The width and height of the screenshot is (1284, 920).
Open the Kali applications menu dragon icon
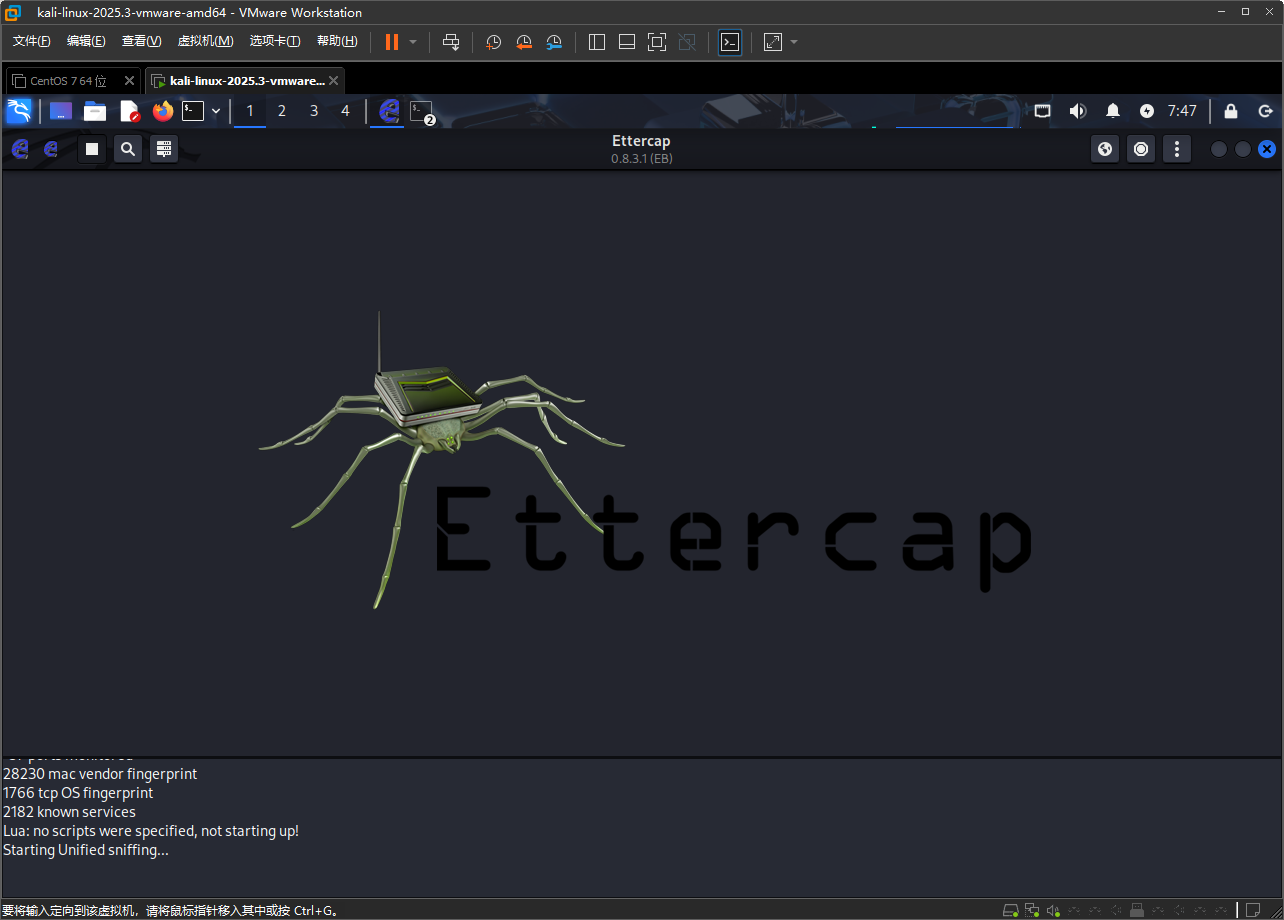pos(19,111)
